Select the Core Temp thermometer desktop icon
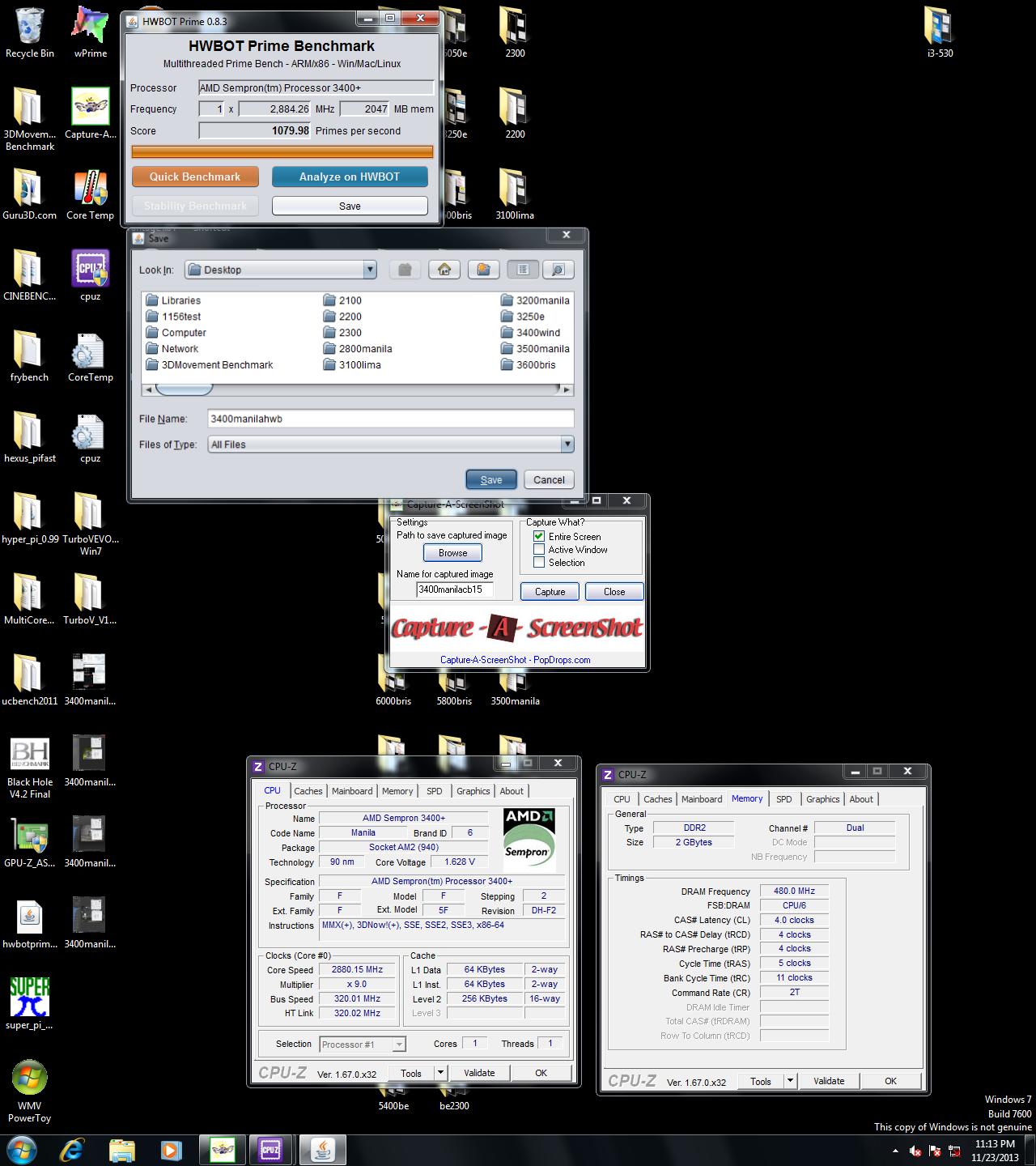The image size is (1036, 1166). click(90, 194)
